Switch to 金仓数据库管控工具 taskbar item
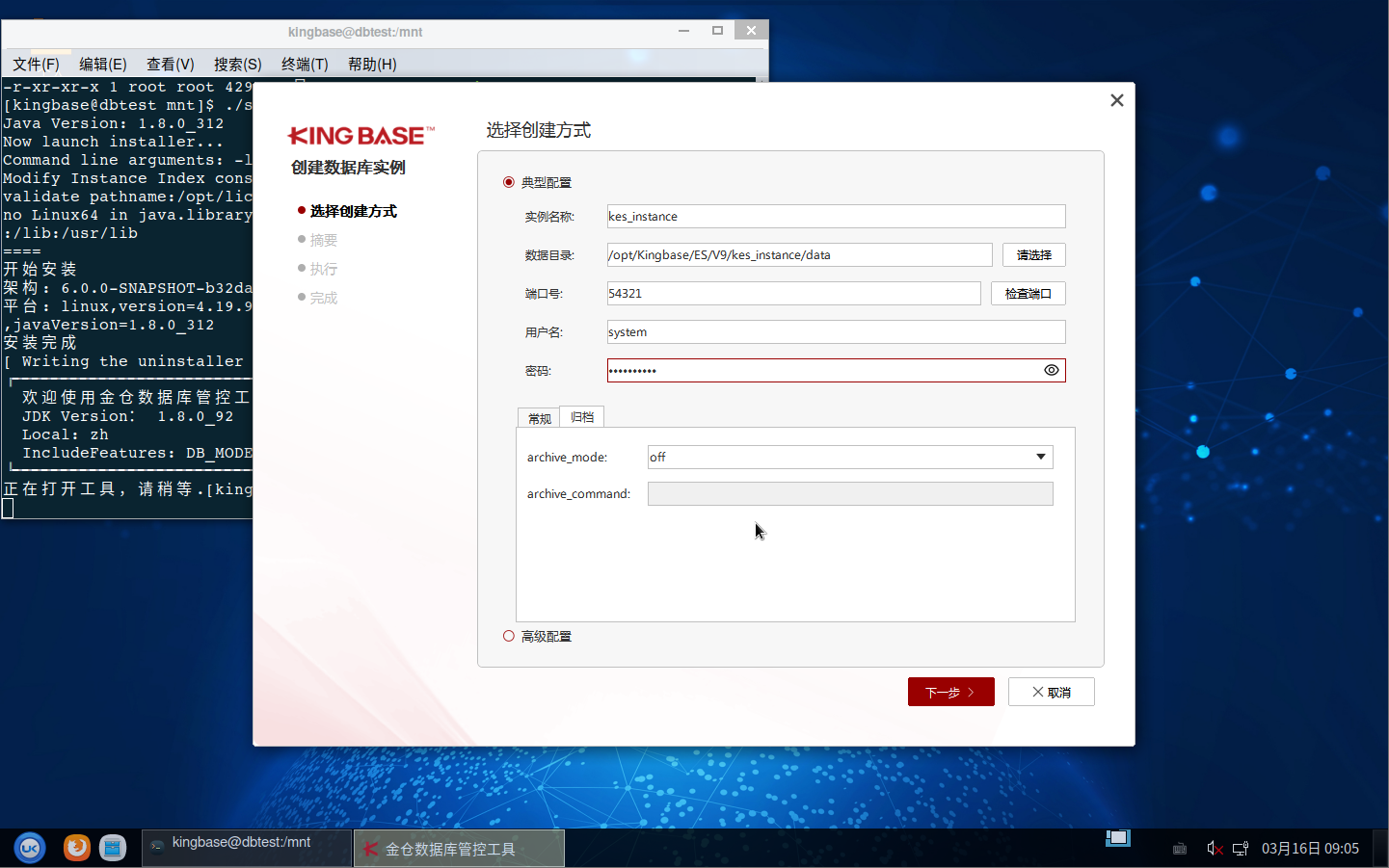The height and width of the screenshot is (868, 1389). point(459,848)
